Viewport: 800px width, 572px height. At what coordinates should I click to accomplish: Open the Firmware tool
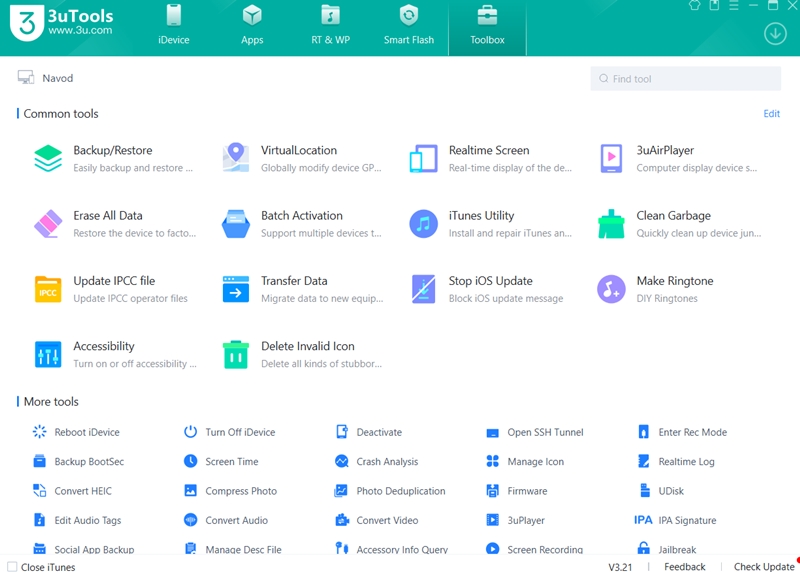[517, 491]
